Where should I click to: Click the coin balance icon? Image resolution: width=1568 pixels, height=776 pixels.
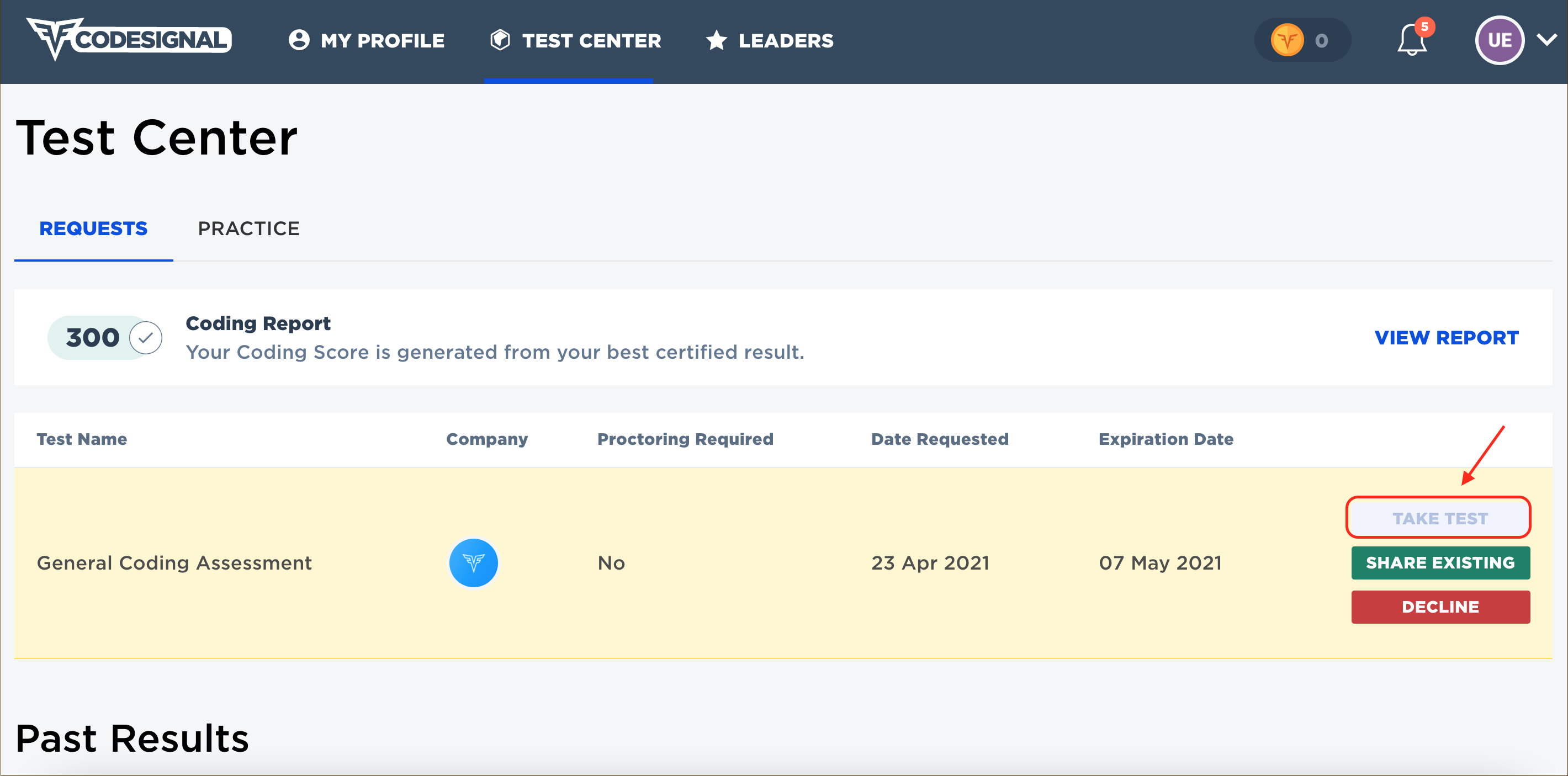point(1287,40)
